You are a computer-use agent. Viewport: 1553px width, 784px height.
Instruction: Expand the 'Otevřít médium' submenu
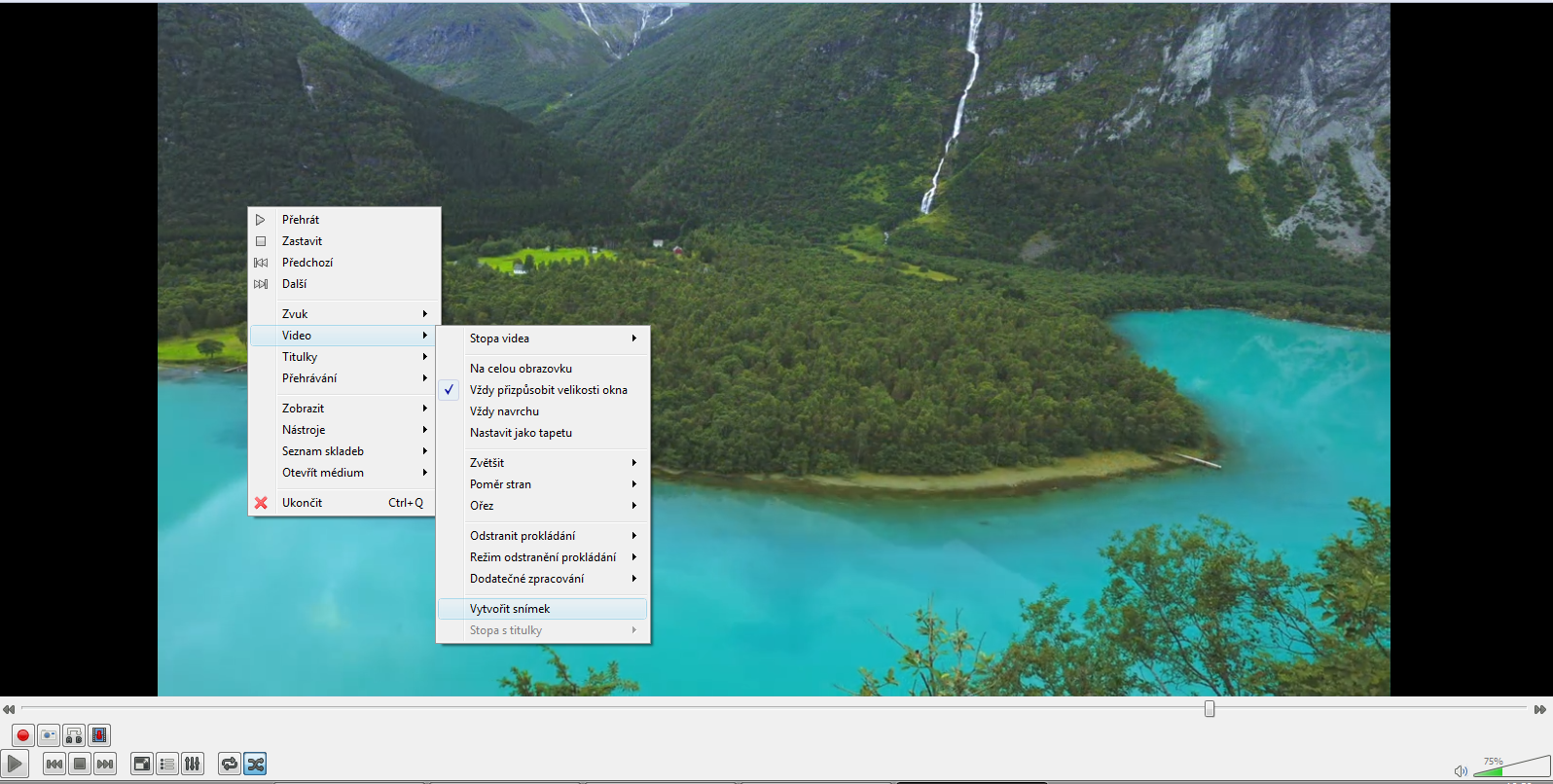343,473
